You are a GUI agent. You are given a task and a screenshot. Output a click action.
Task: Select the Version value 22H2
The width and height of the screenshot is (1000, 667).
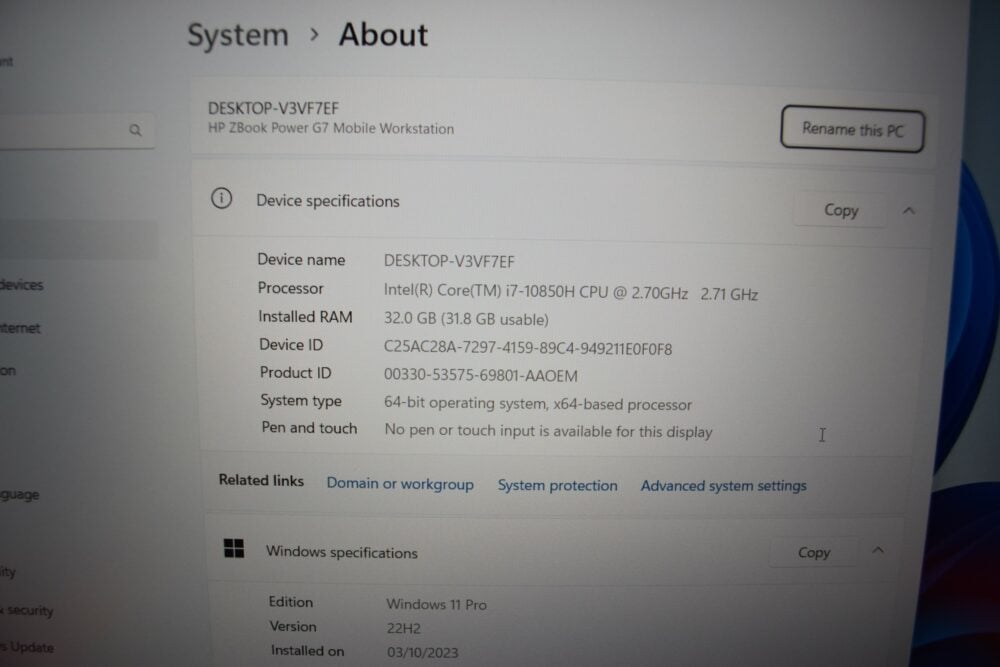(404, 628)
